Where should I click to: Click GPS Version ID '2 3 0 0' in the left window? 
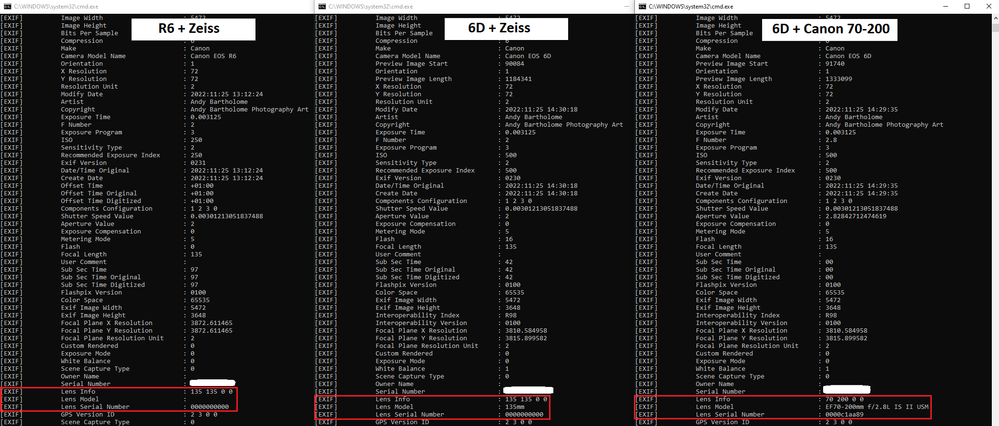click(x=204, y=415)
